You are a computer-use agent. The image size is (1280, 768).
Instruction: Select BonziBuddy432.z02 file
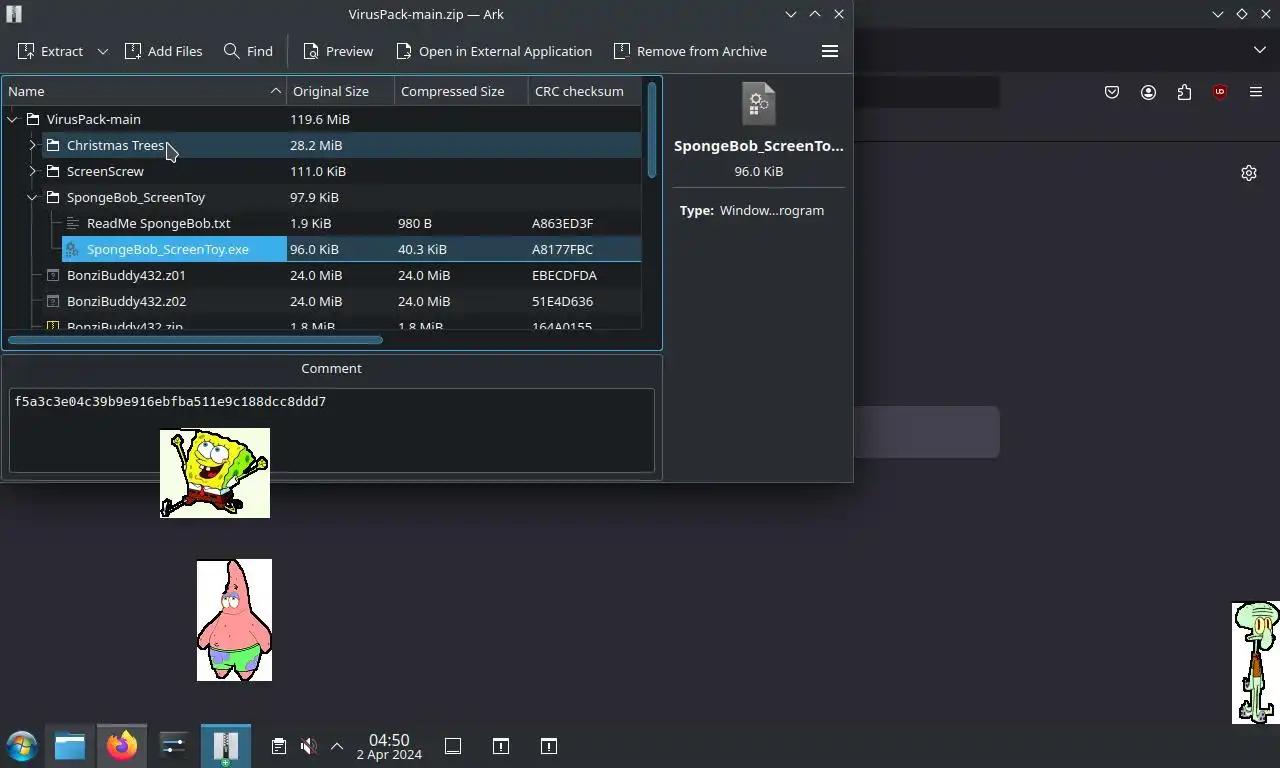coord(126,301)
